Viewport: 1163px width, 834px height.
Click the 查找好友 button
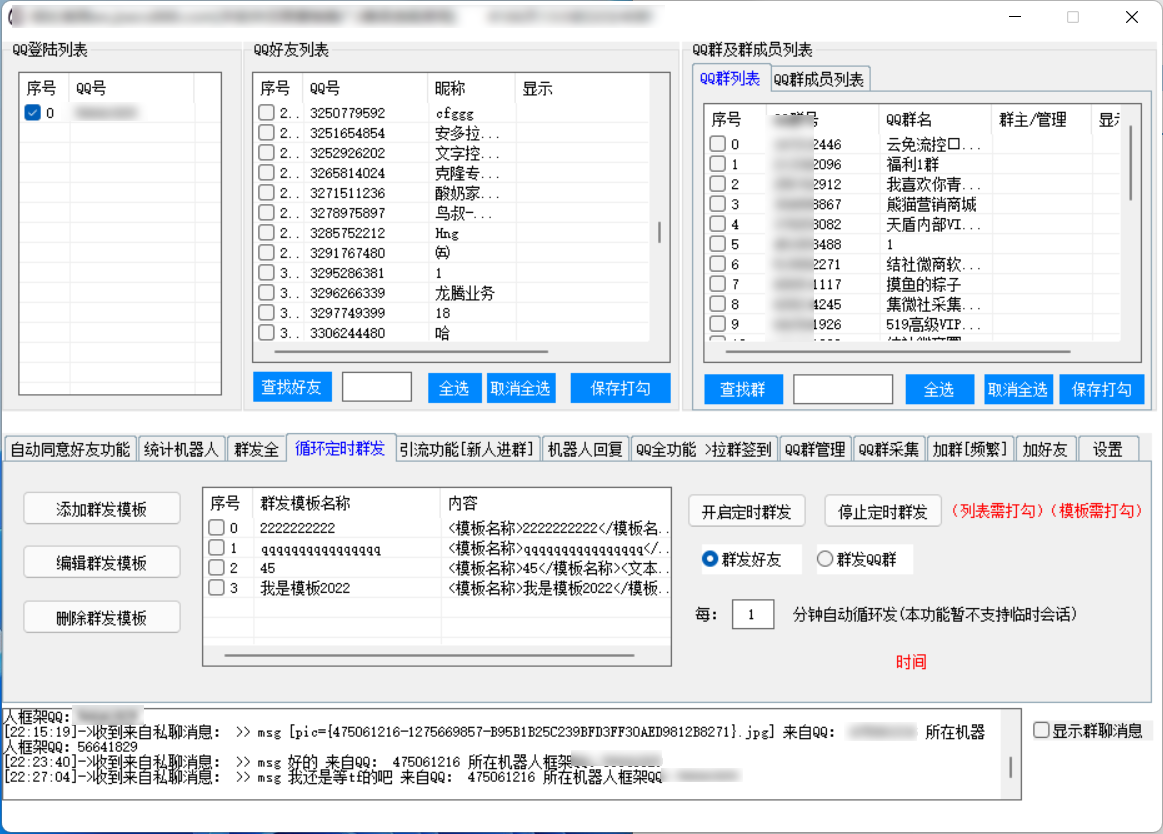click(x=291, y=388)
